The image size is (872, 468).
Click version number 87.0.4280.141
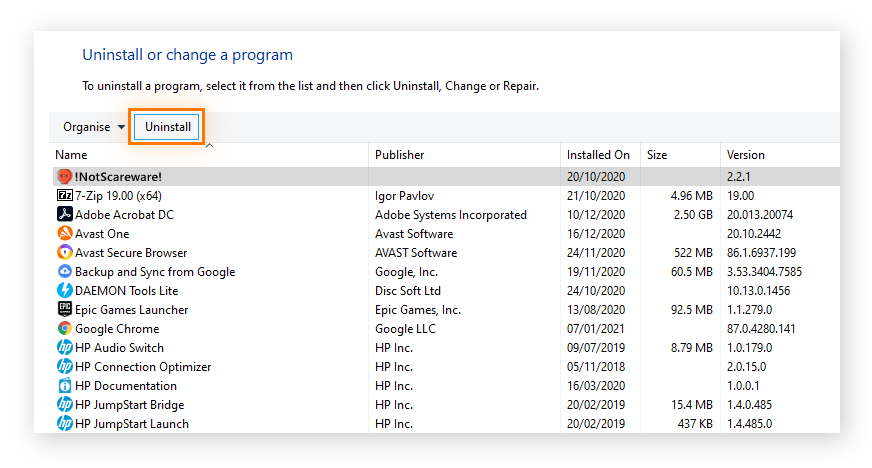coord(761,329)
